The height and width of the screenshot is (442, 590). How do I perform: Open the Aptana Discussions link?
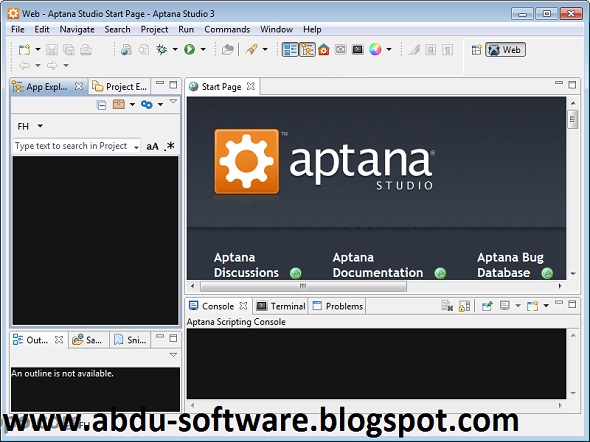246,265
